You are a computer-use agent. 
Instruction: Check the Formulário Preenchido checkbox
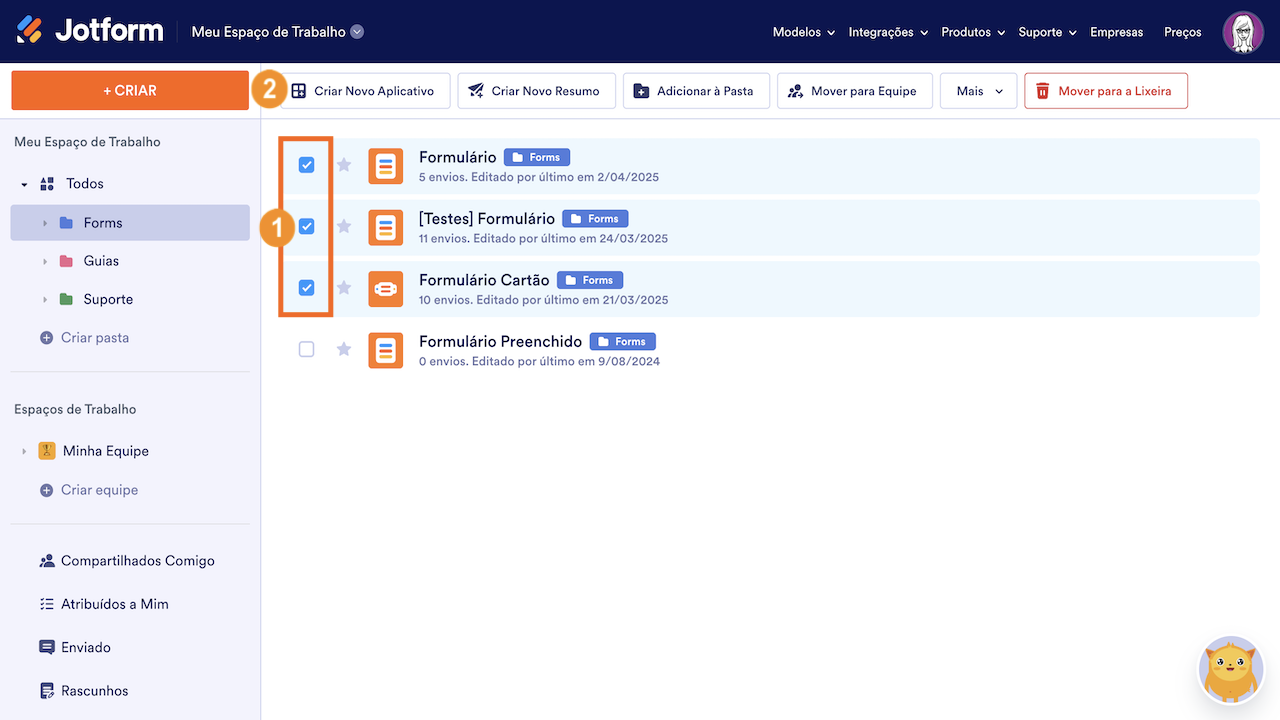306,350
